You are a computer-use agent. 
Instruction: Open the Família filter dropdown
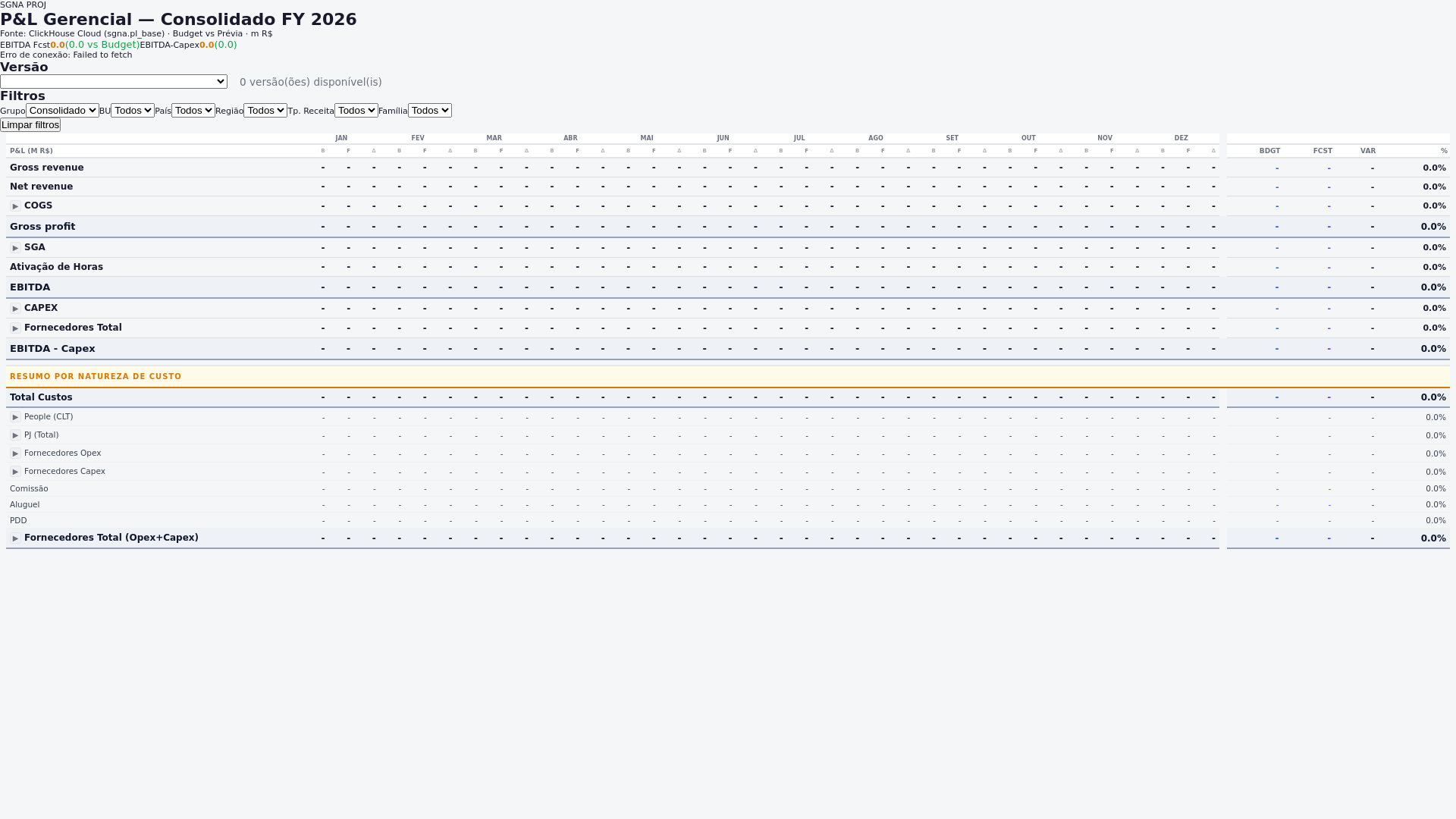click(x=429, y=110)
